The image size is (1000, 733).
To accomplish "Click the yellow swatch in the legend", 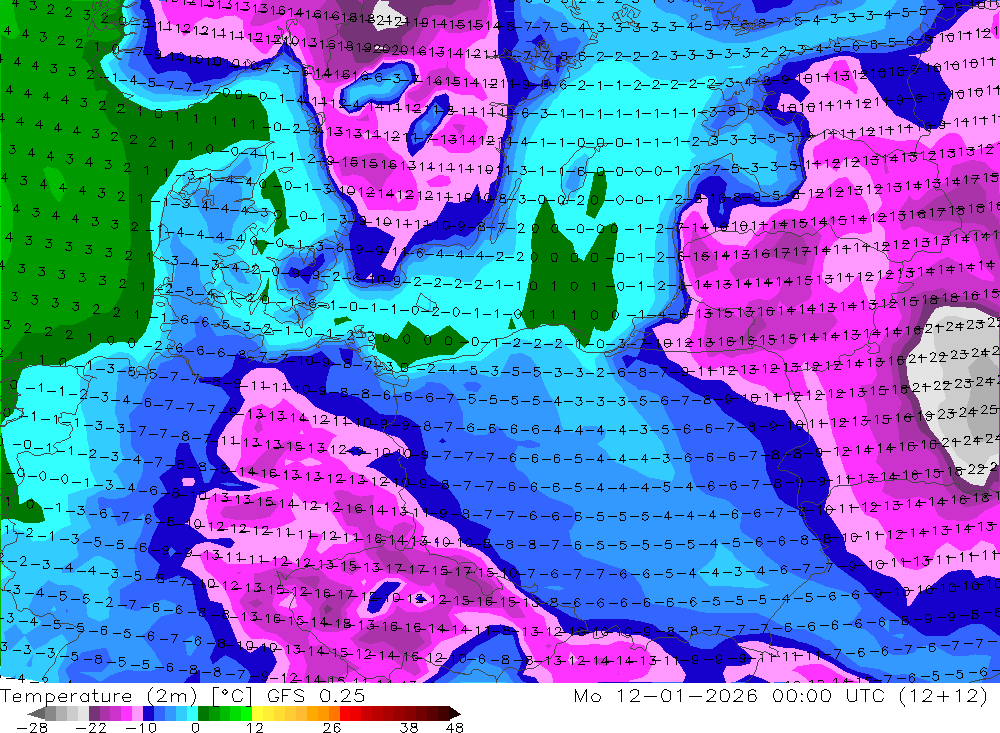I will 258,713.
